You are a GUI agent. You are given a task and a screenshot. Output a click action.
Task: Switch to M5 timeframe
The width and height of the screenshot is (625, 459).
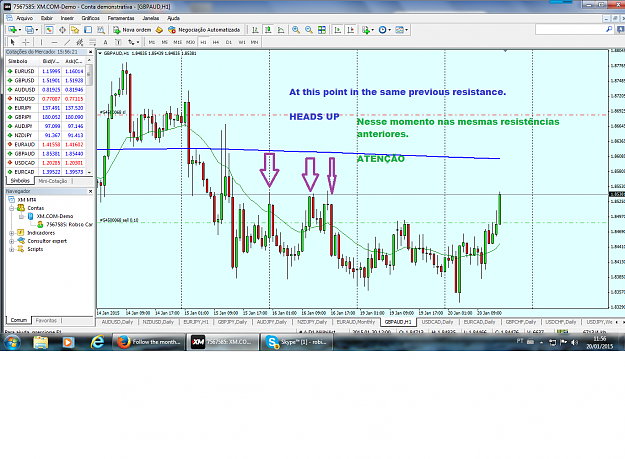(165, 42)
